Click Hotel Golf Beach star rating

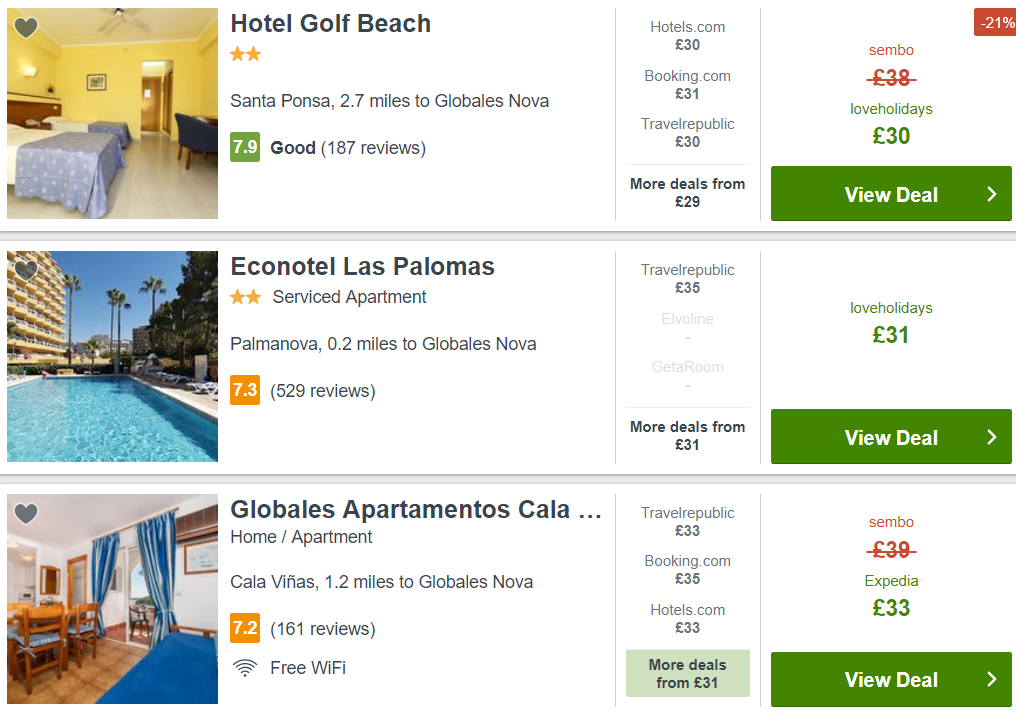(x=245, y=55)
